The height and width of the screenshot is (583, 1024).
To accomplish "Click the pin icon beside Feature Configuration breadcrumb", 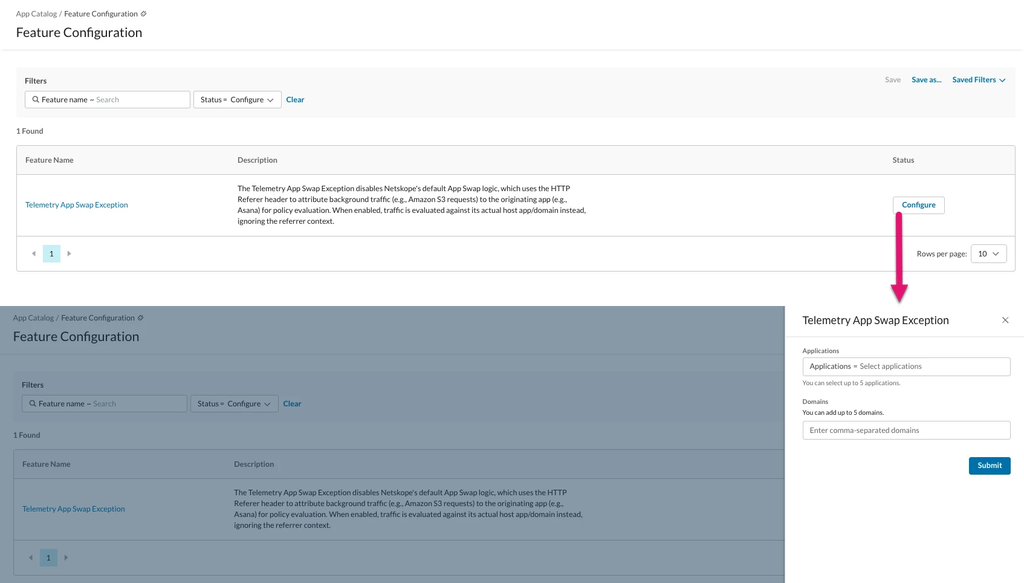I will (x=144, y=14).
